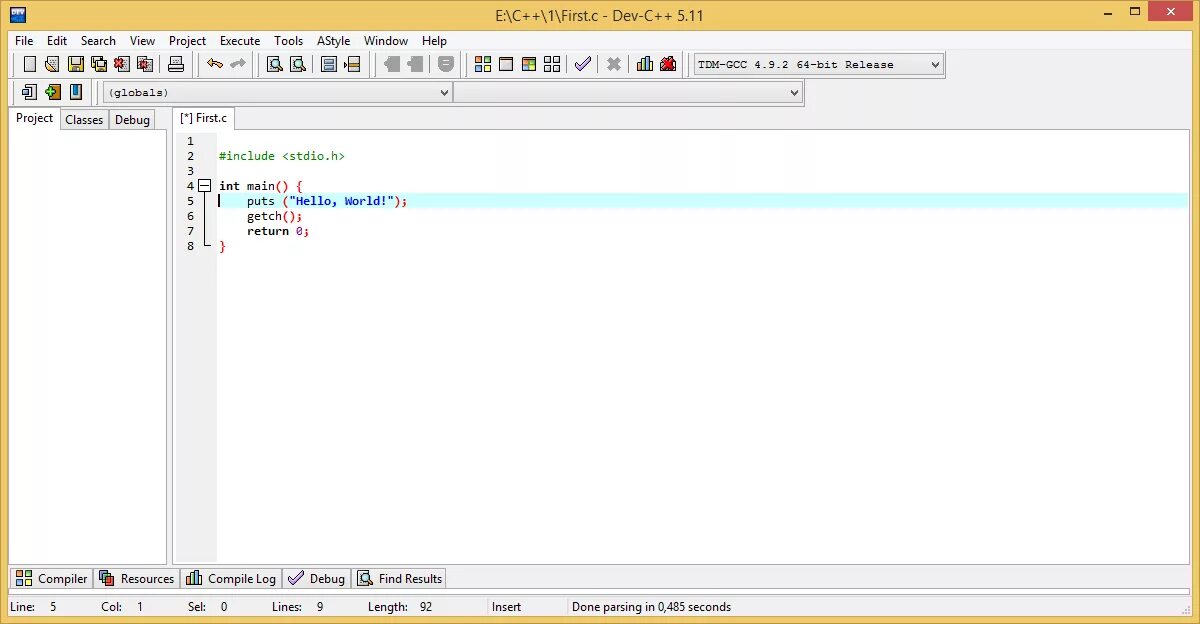Open the Find Results bottom tab

click(x=399, y=578)
